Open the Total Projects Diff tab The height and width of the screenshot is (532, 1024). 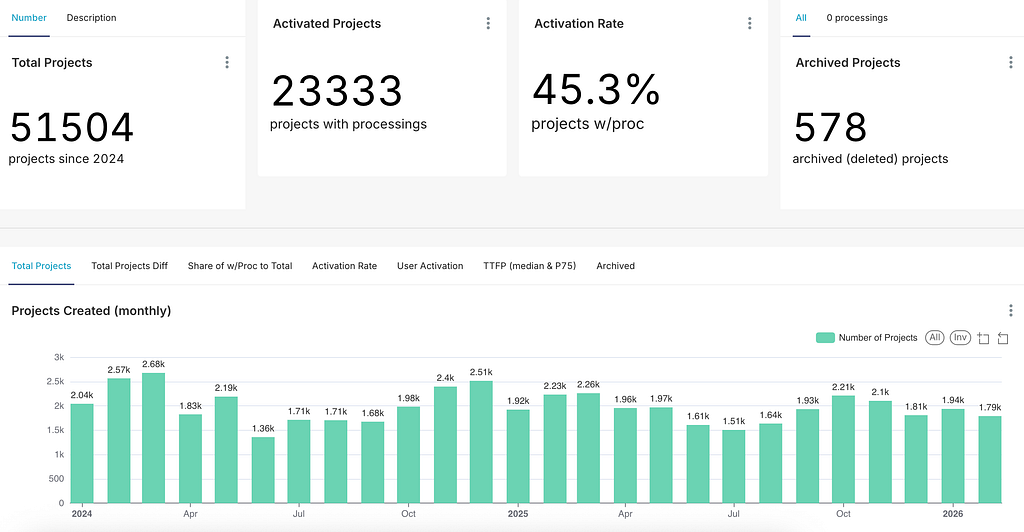[129, 266]
